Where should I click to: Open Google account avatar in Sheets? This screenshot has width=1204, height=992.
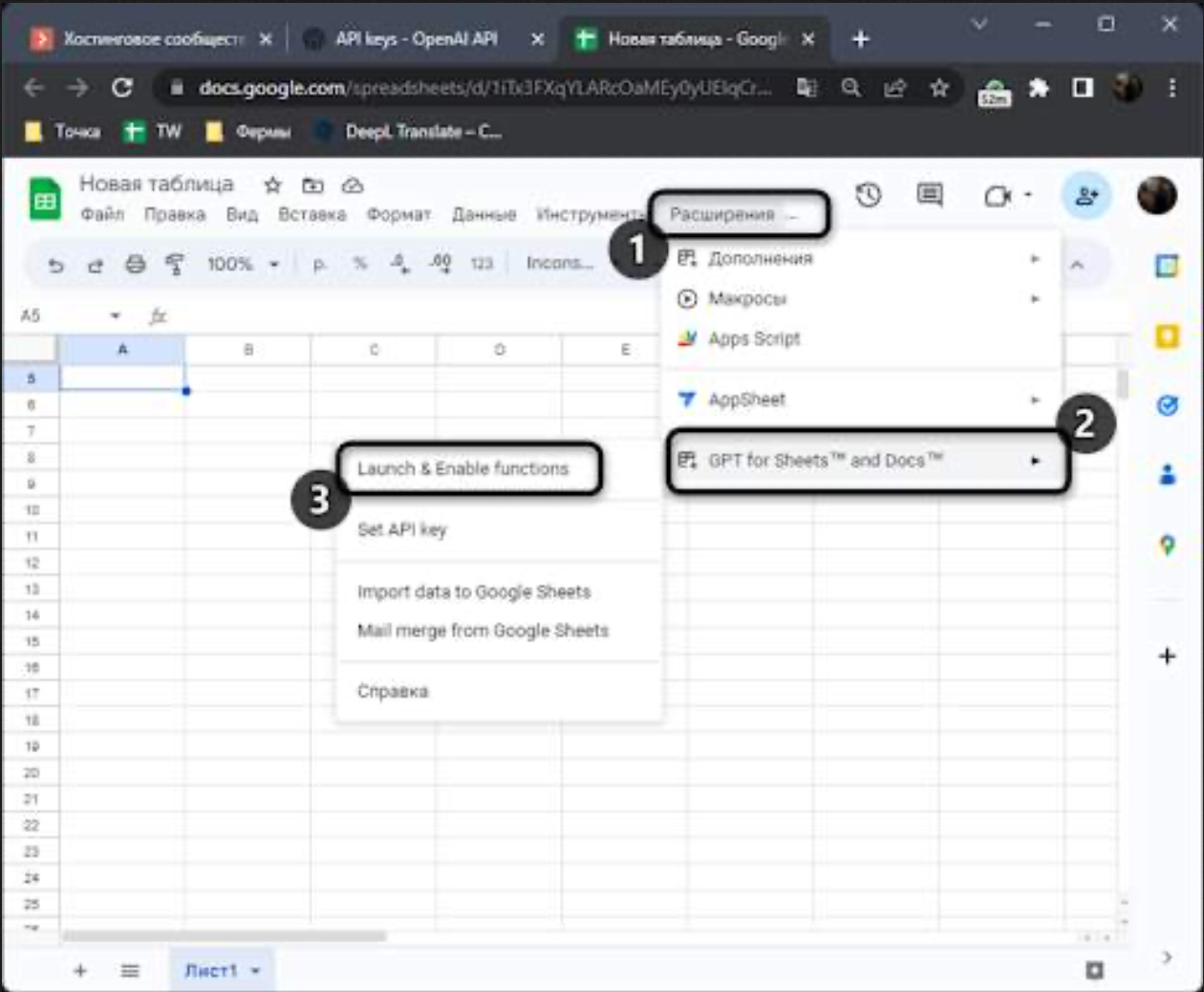(x=1156, y=195)
